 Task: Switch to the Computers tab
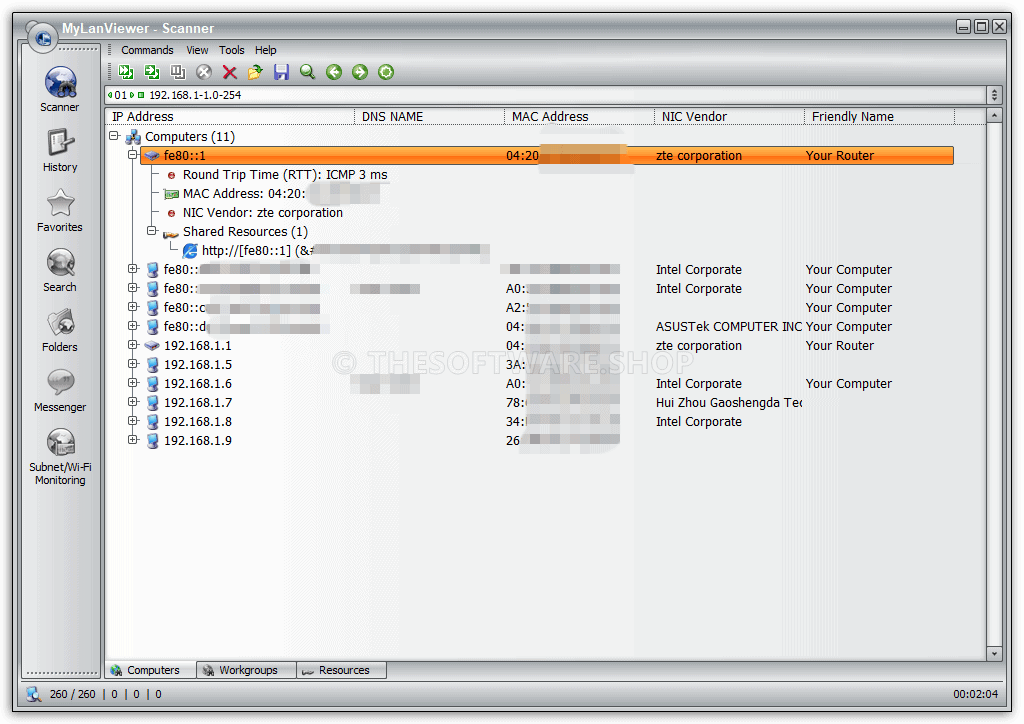click(150, 670)
